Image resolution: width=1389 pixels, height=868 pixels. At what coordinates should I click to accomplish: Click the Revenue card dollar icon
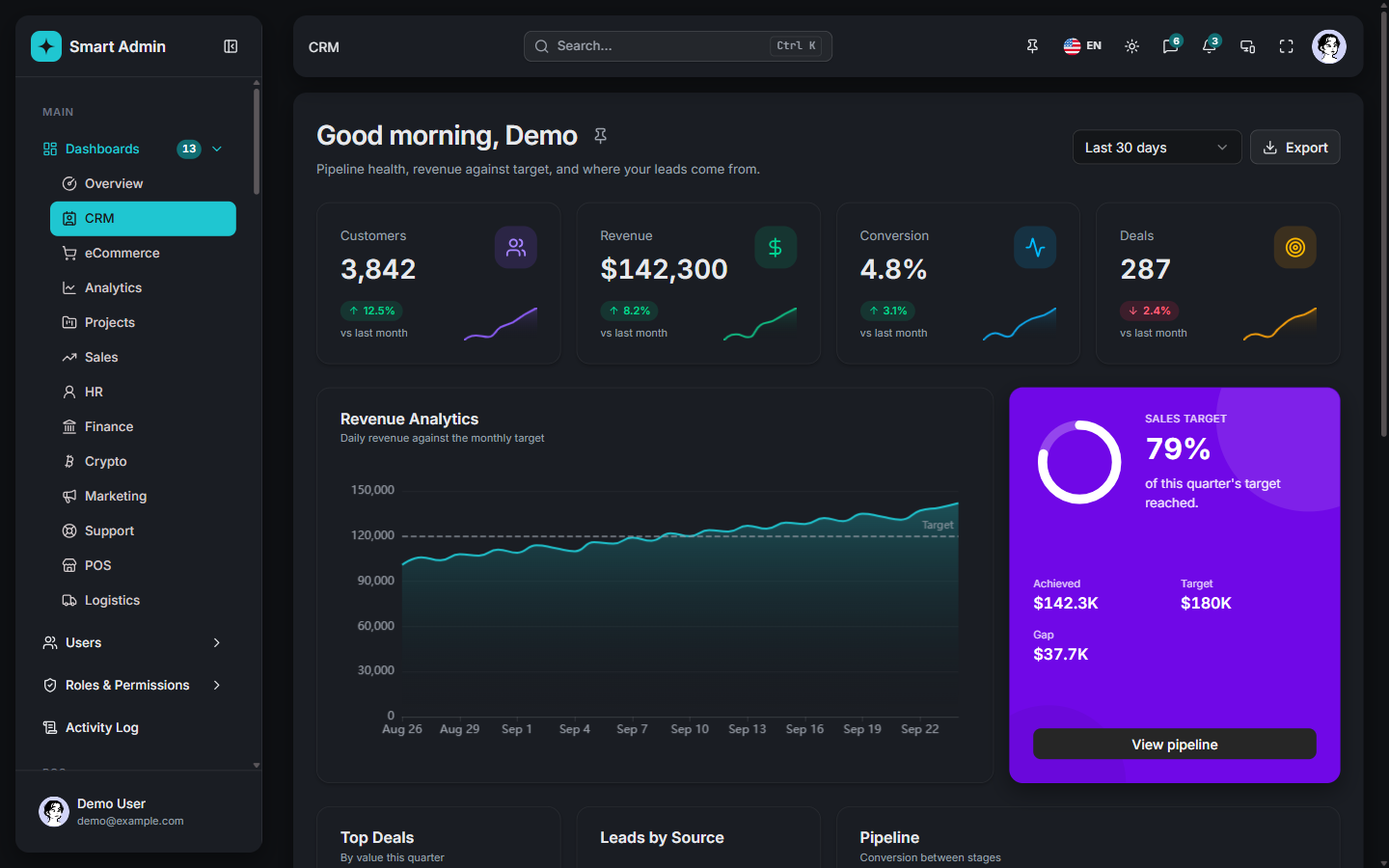pos(776,248)
